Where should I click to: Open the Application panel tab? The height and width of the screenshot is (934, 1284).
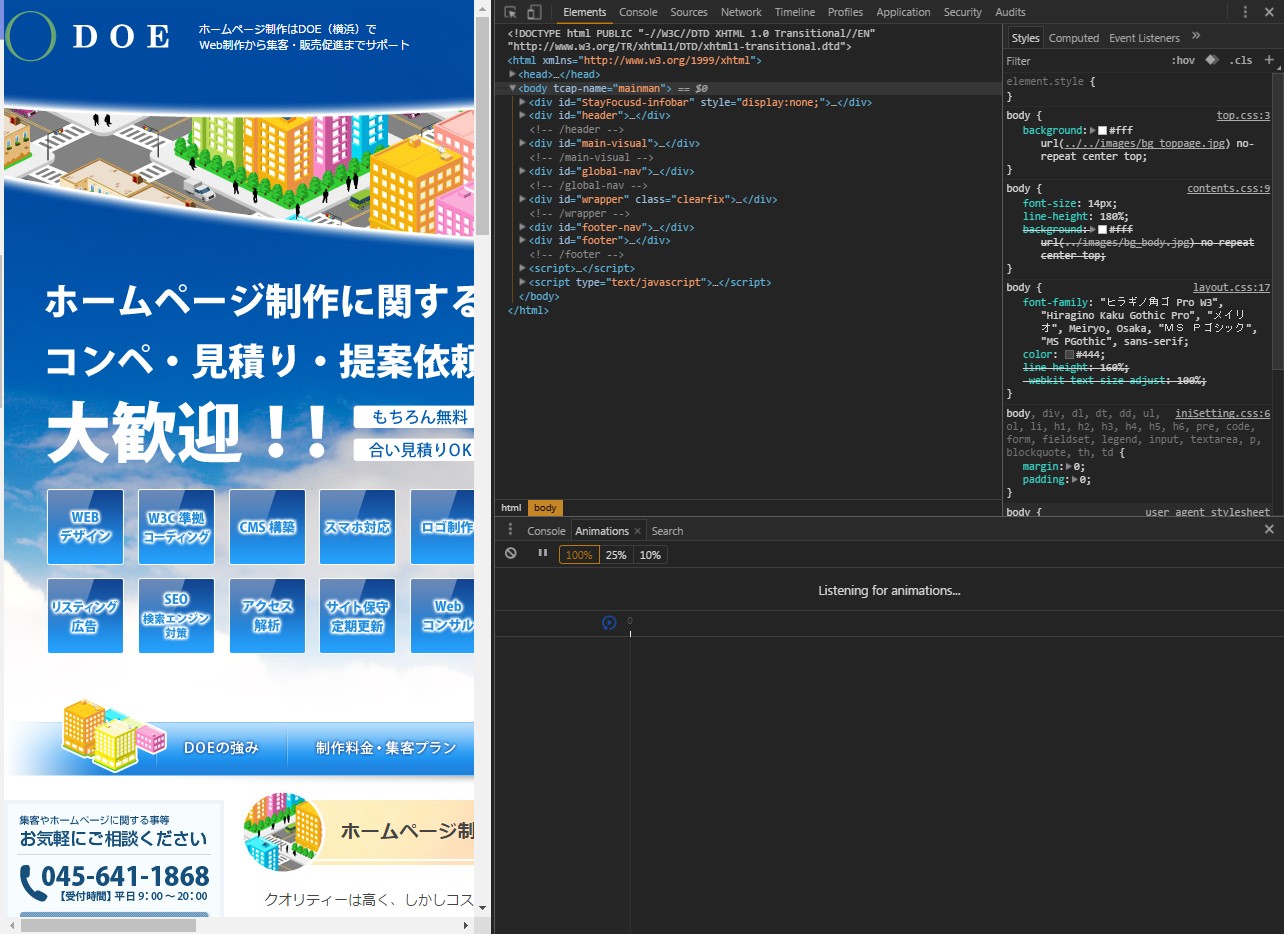coord(903,12)
